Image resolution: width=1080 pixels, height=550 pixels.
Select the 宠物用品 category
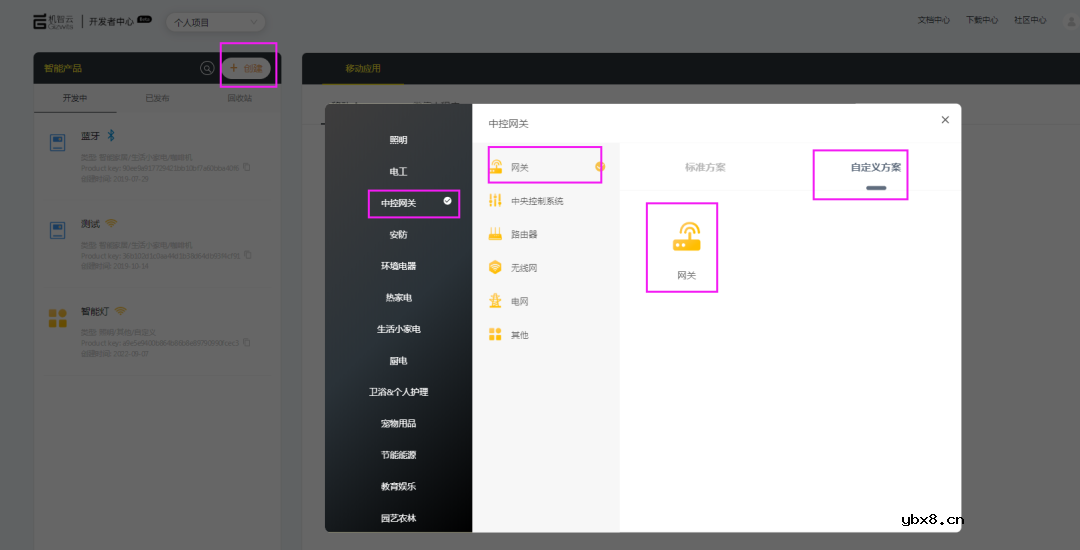(x=398, y=423)
